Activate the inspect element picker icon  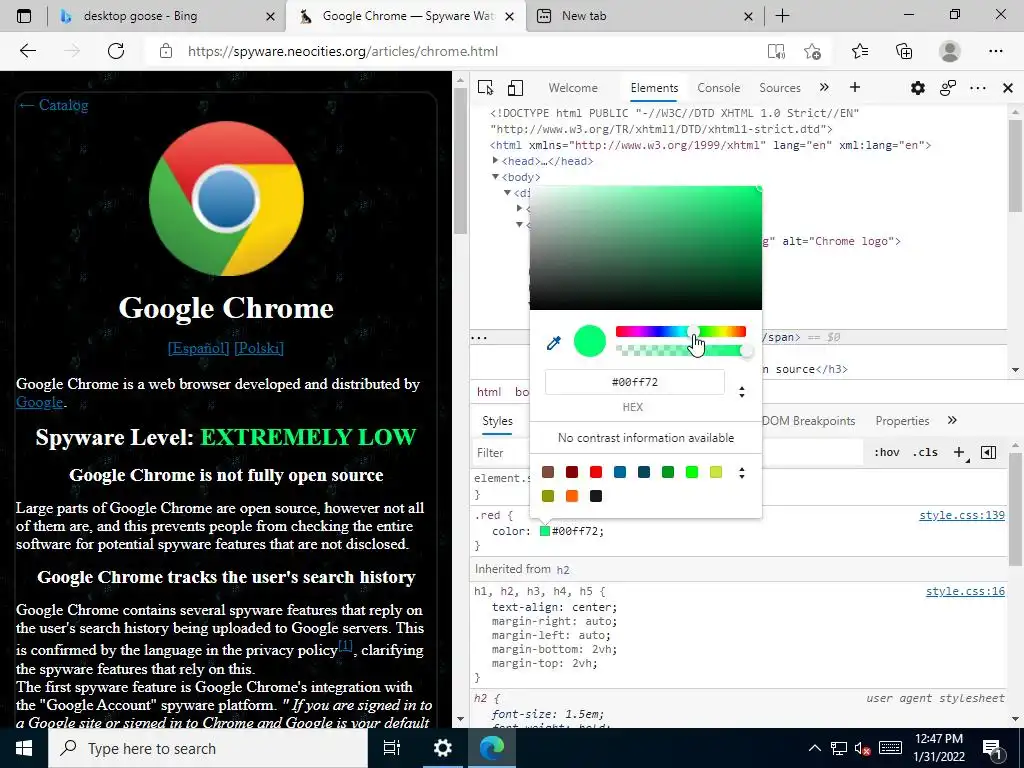(485, 88)
